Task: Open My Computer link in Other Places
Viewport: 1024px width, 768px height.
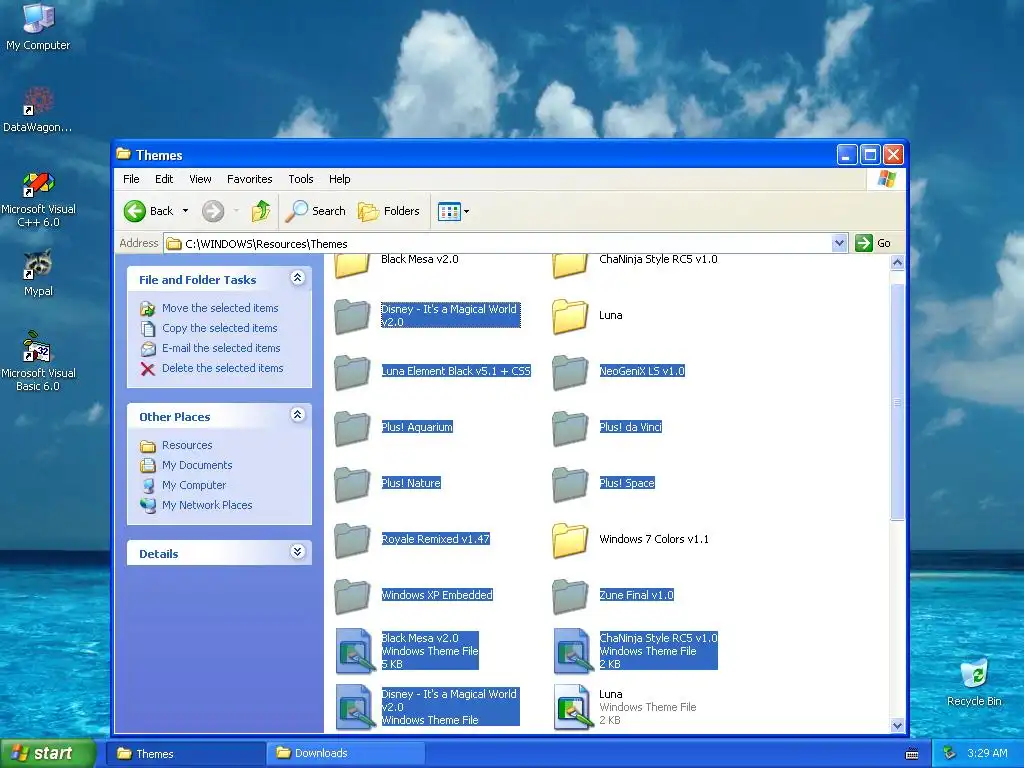Action: click(193, 485)
